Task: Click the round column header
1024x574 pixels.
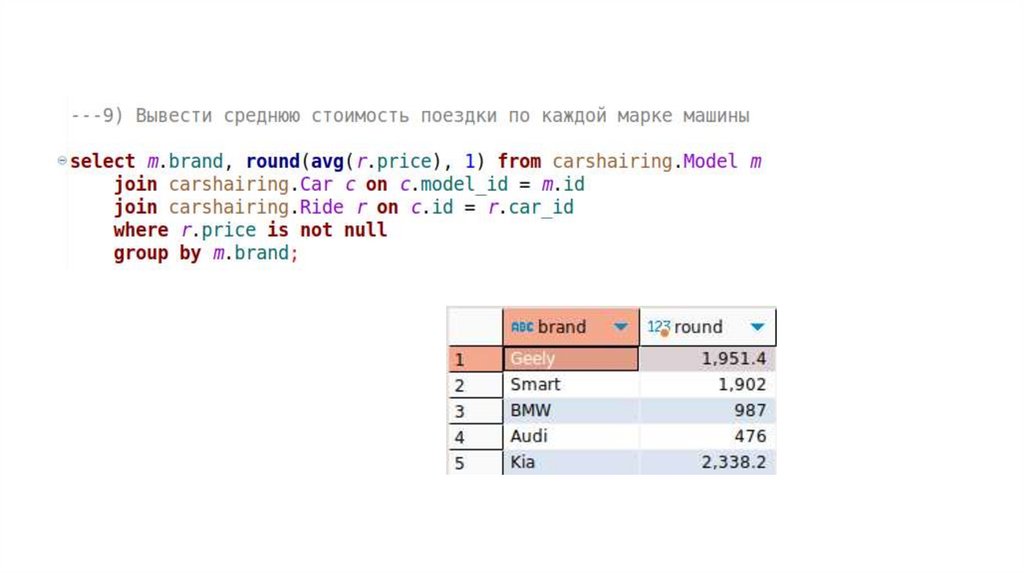Action: tap(707, 327)
